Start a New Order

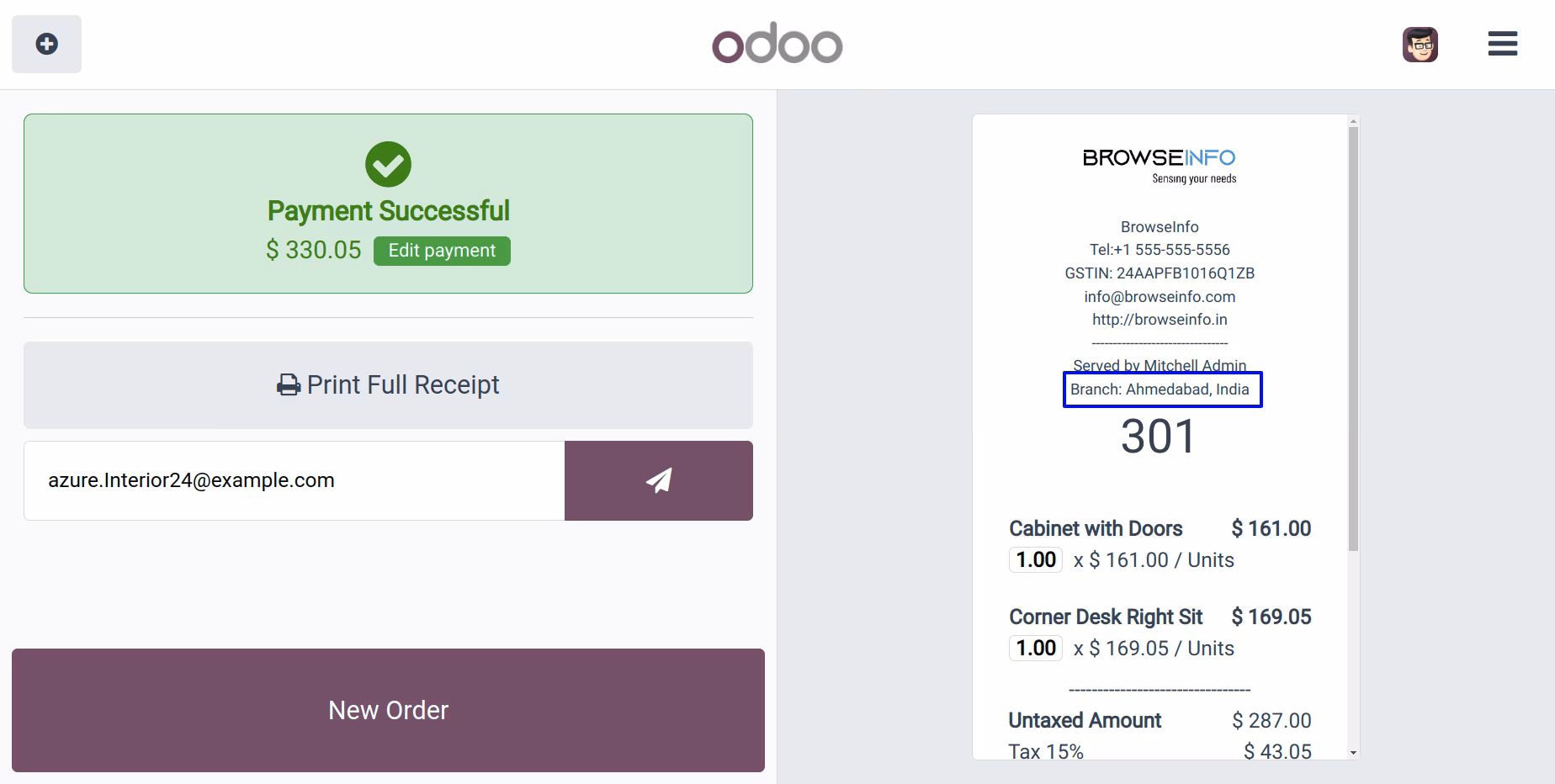388,710
